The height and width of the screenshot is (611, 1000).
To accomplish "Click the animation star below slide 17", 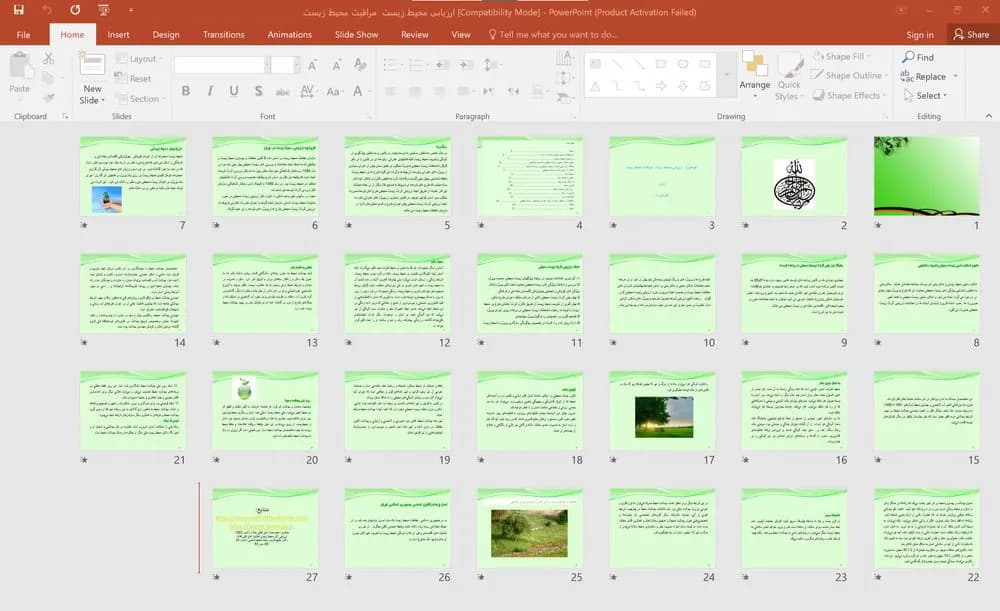I will click(614, 460).
